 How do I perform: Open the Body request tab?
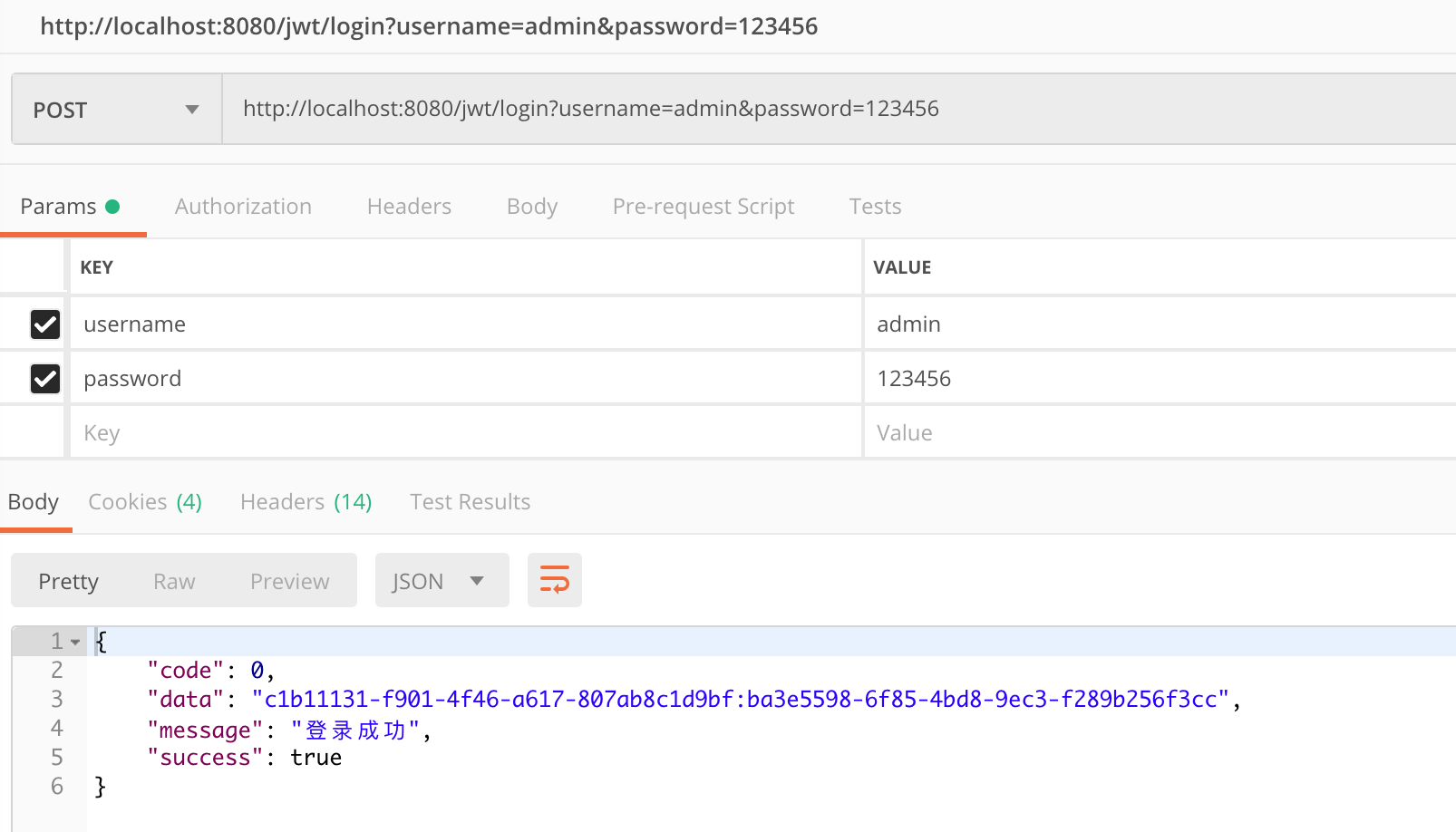[532, 206]
